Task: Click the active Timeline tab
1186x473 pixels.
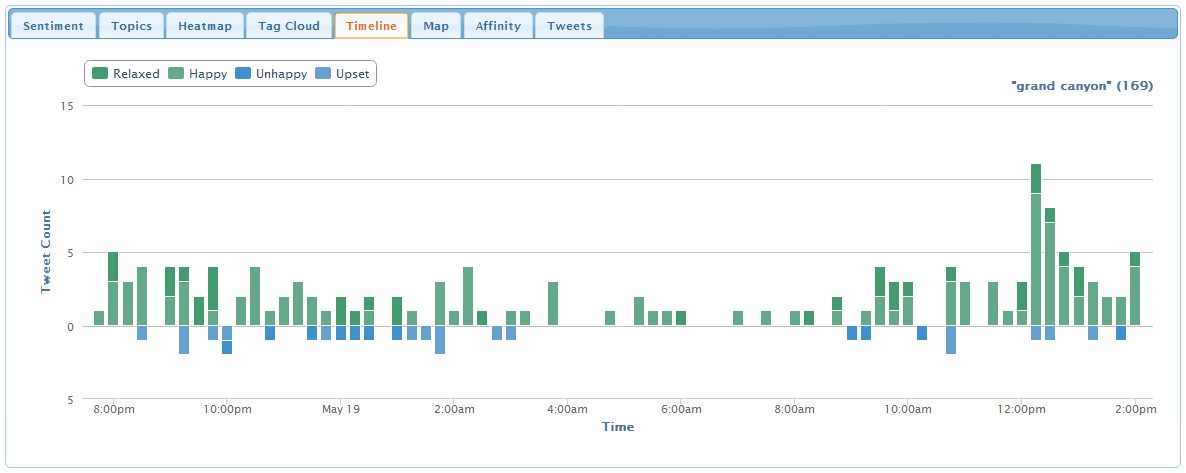Action: [371, 26]
